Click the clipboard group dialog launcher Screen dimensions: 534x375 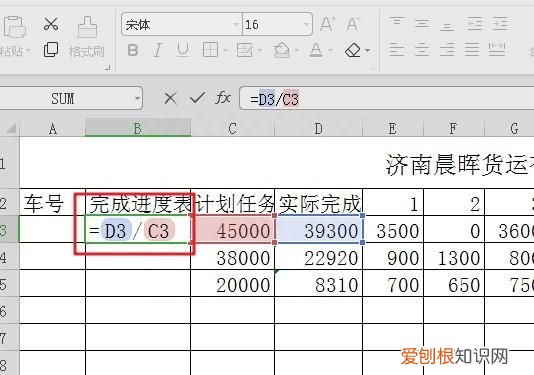(108, 67)
